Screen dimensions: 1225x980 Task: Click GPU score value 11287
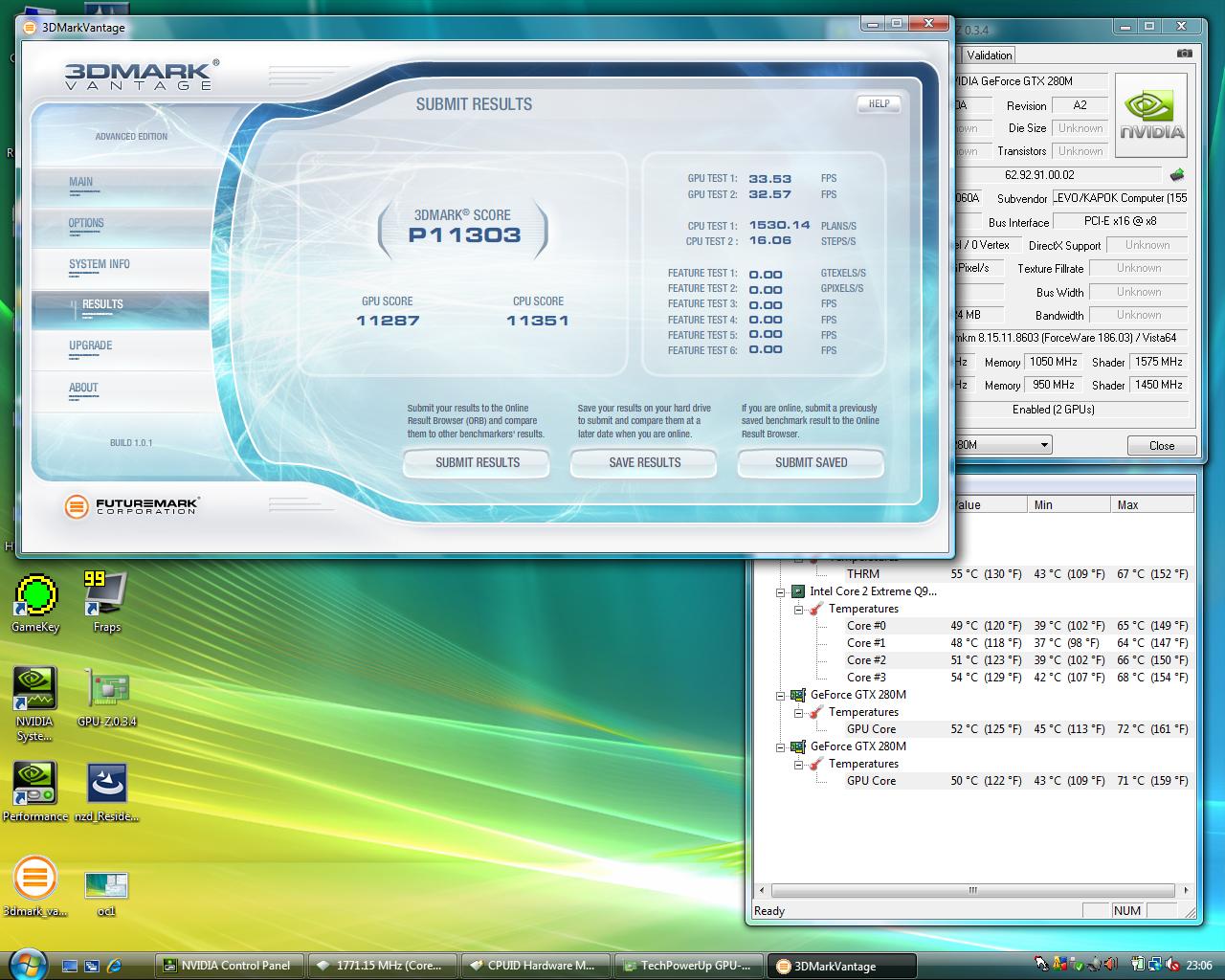click(388, 321)
